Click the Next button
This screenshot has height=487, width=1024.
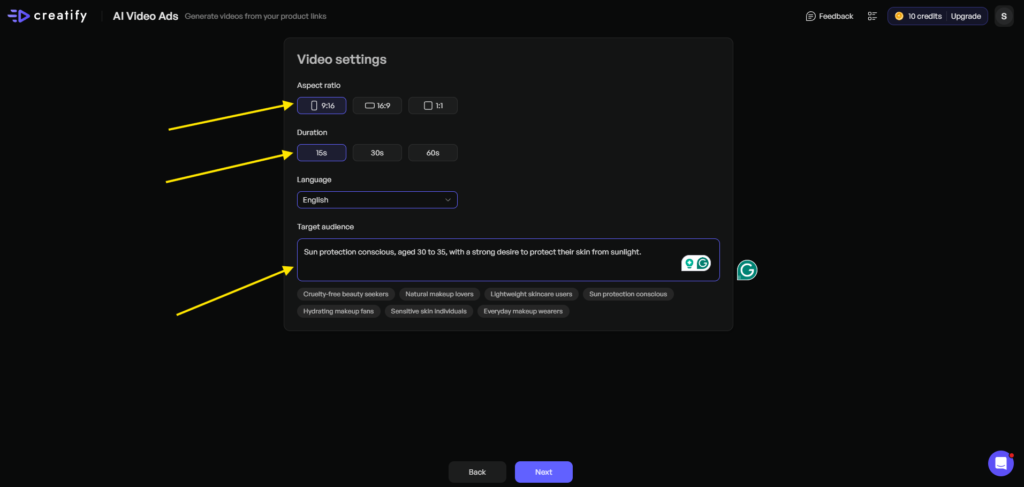543,472
